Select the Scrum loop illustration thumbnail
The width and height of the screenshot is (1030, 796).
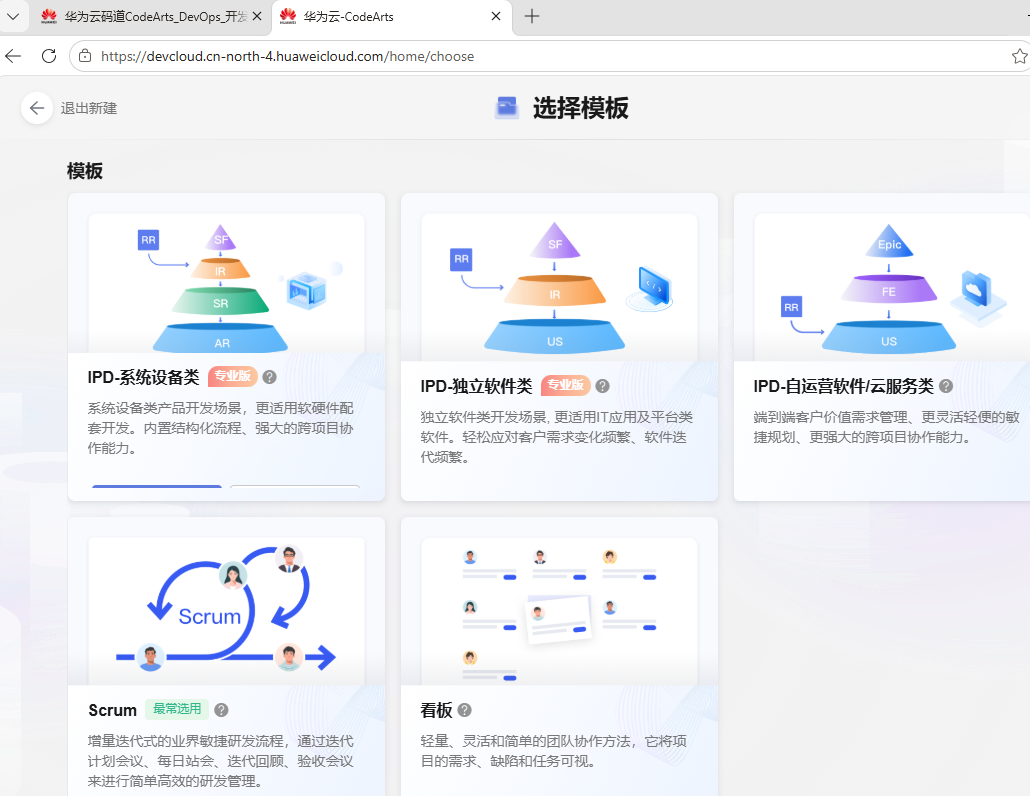(227, 611)
